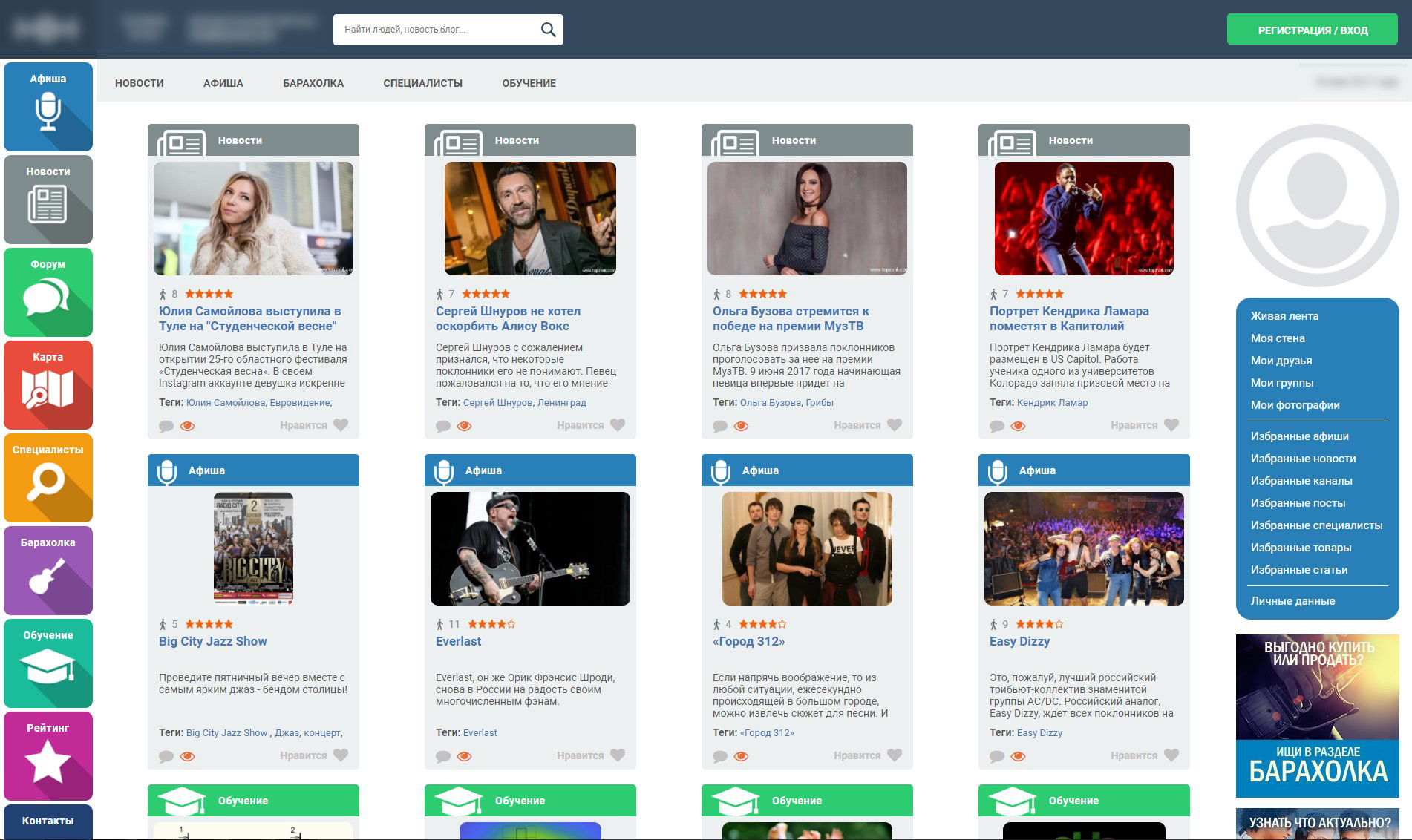Like the Everlast event with heart
1412x840 pixels.
pyautogui.click(x=618, y=755)
